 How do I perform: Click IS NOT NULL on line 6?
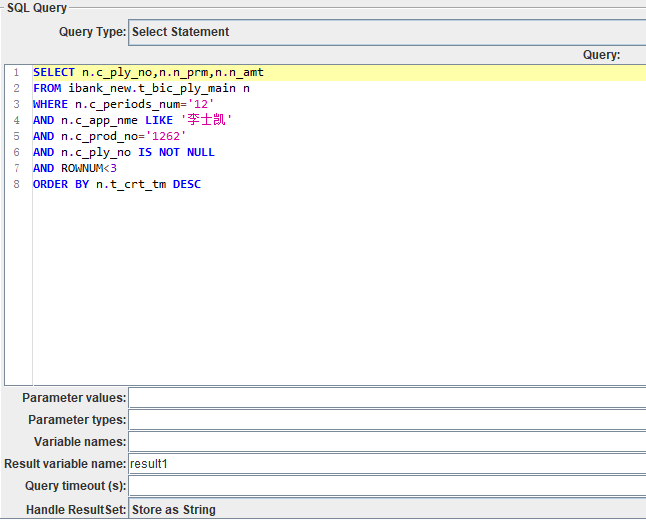coord(176,152)
